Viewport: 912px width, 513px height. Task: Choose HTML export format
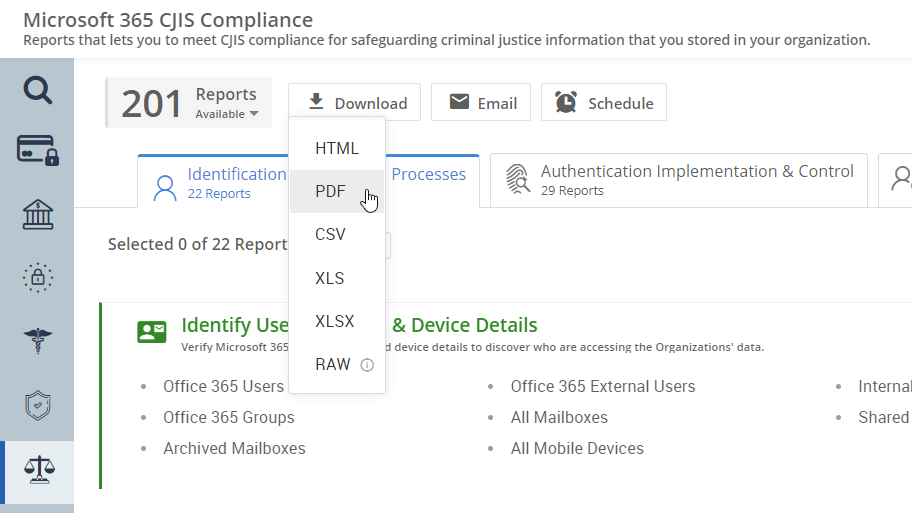(x=336, y=149)
